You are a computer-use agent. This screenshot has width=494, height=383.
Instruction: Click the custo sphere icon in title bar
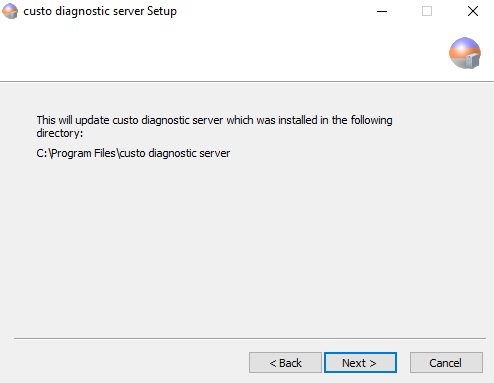pyautogui.click(x=10, y=11)
